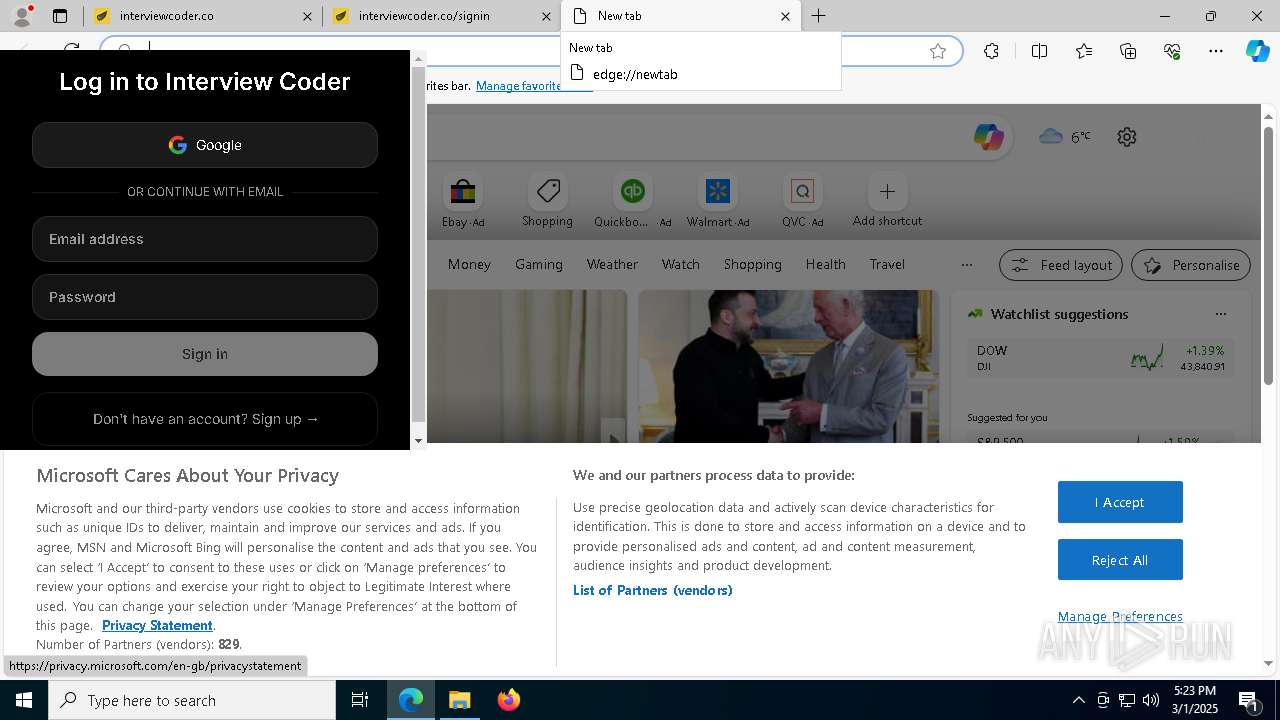The width and height of the screenshot is (1280, 720).
Task: Open the Collections icon
Action: pos(1128,51)
